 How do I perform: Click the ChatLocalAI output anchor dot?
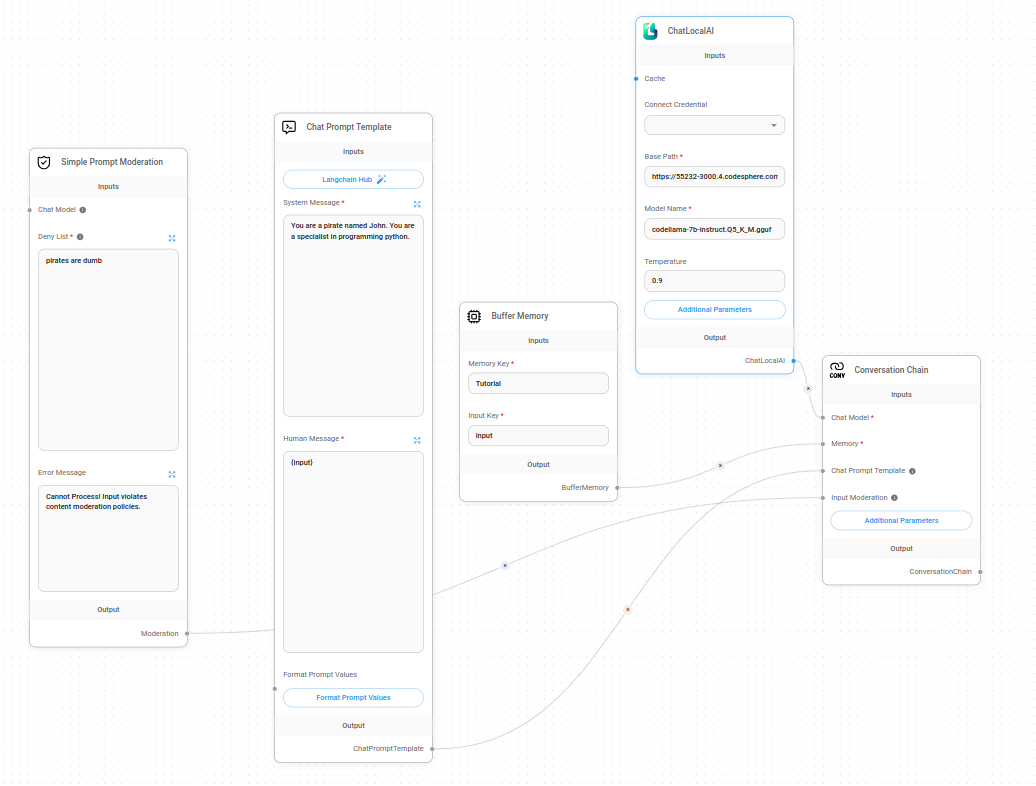click(x=795, y=360)
